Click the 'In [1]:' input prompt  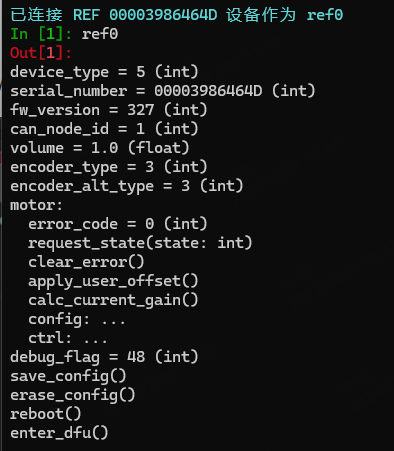pos(41,34)
